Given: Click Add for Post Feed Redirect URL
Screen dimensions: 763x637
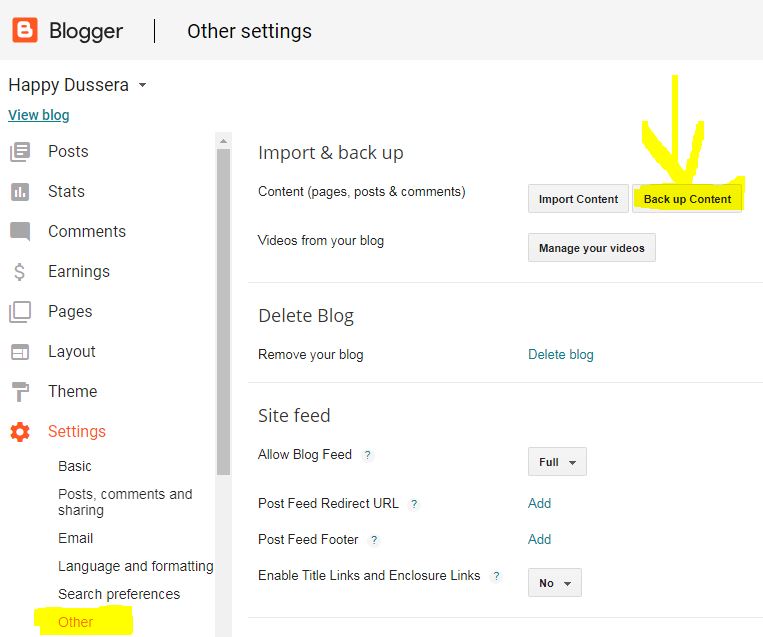Looking at the screenshot, I should point(540,503).
